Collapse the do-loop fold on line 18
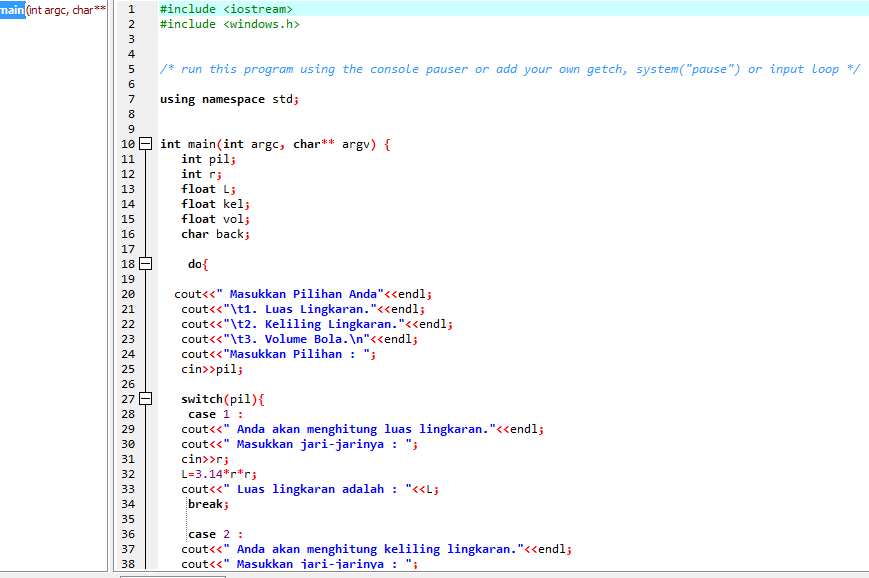The image size is (869, 578). (145, 263)
